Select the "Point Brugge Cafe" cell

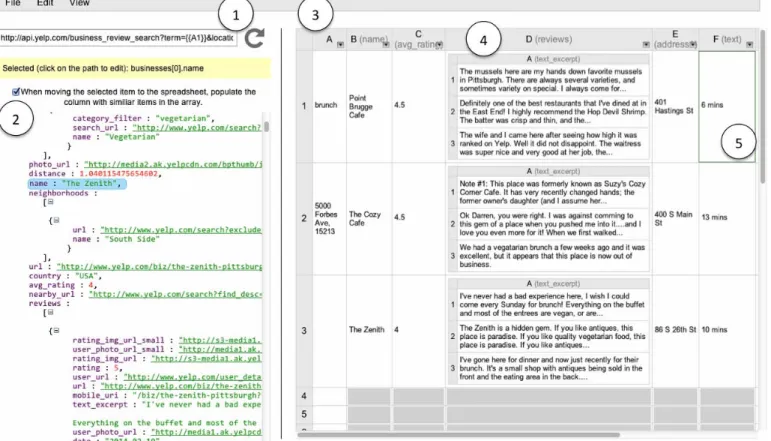(369, 106)
